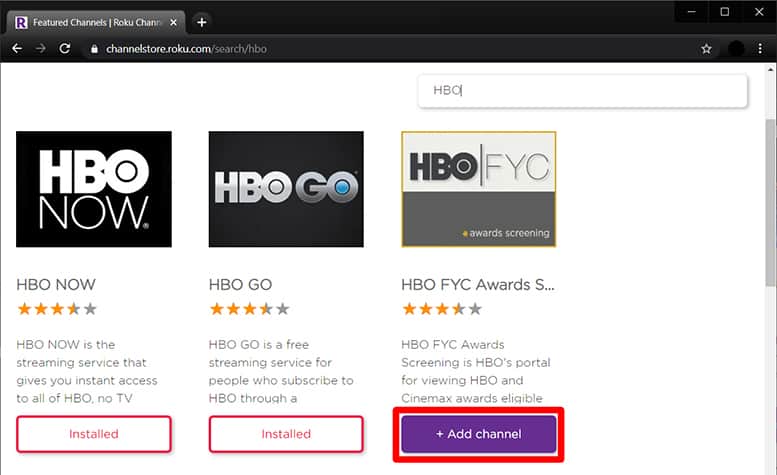Click the description 'HBO GO is a free streaming service'
This screenshot has width=777, height=475.
(281, 371)
